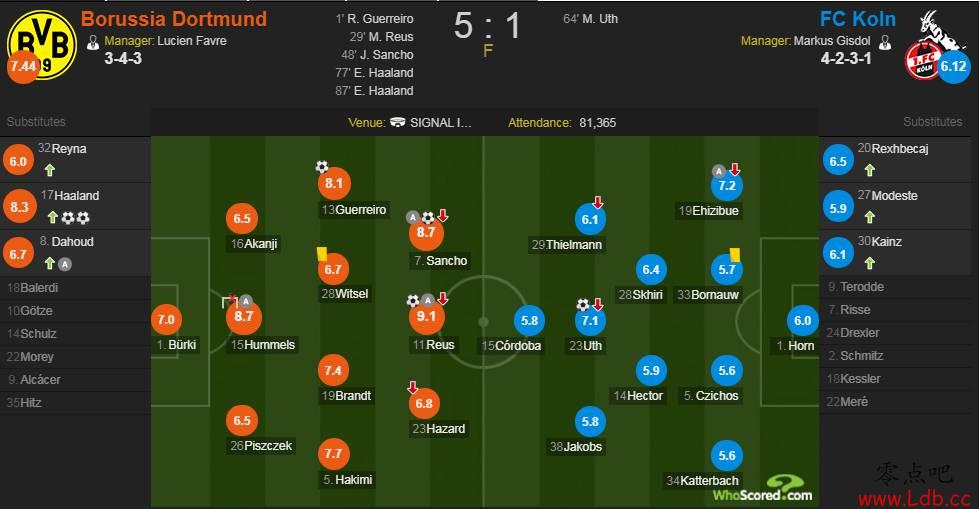The width and height of the screenshot is (980, 509).
Task: Click the green substitution arrow under Reyna
Action: pyautogui.click(x=49, y=169)
